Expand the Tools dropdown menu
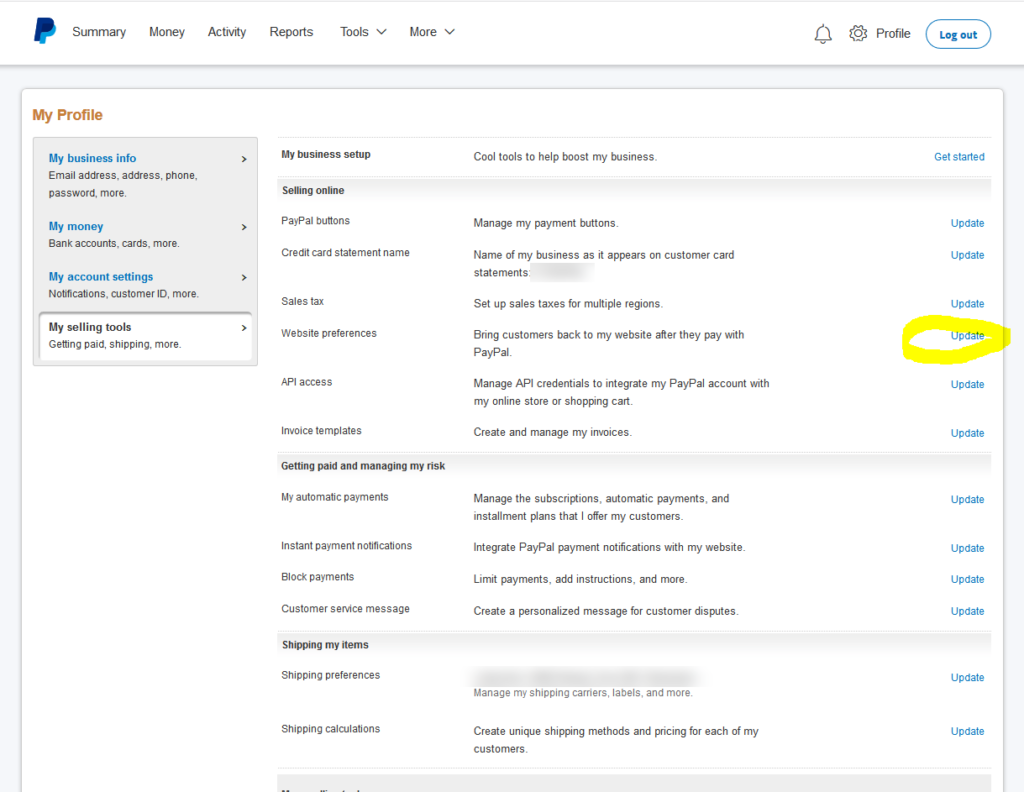This screenshot has height=792, width=1024. click(x=363, y=32)
